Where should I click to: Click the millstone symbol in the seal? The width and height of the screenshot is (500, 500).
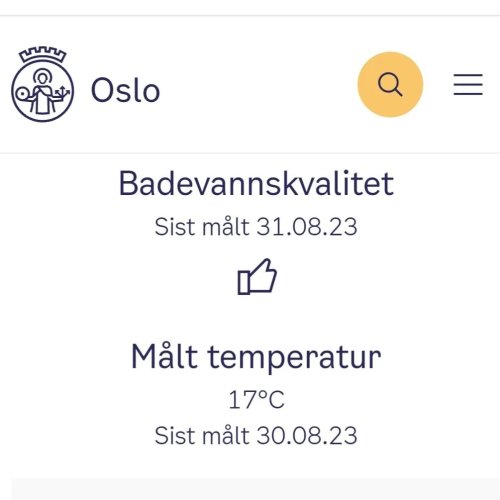(x=22, y=94)
